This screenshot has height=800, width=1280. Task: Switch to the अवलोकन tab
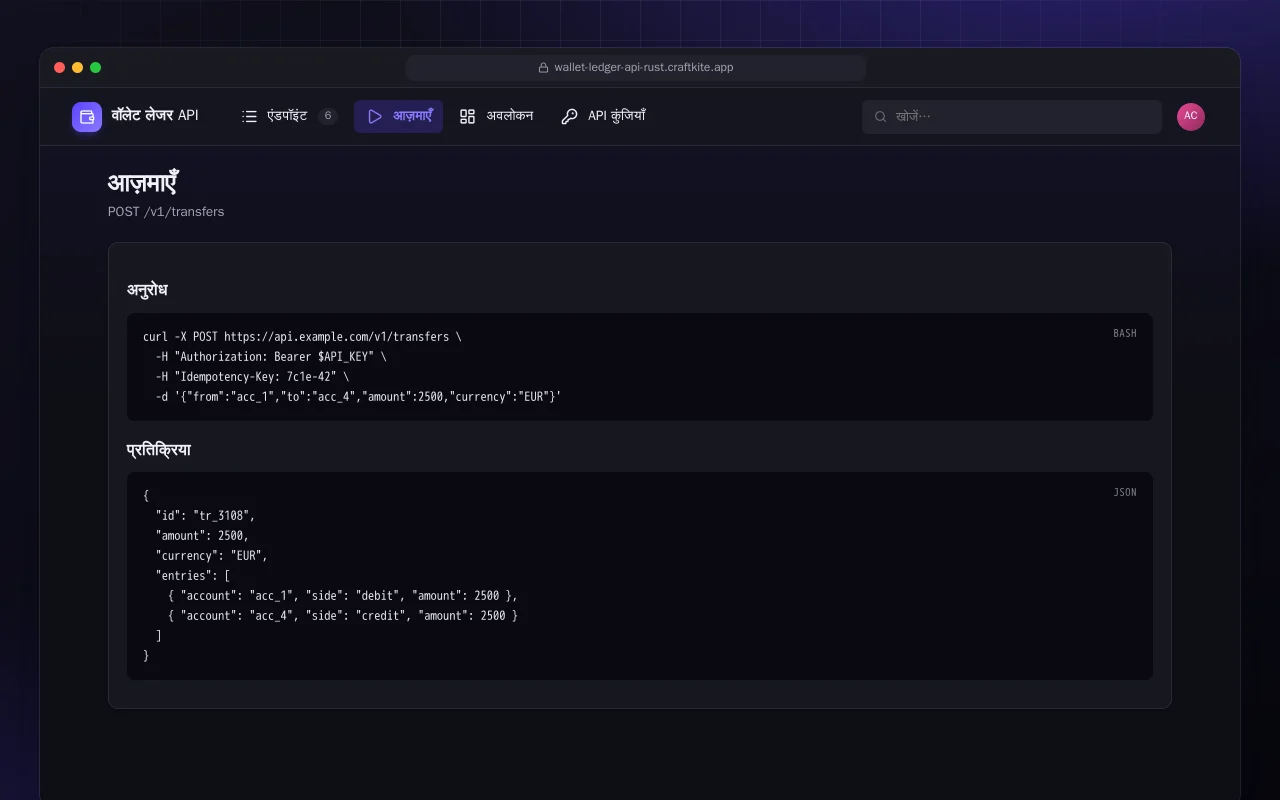point(496,117)
